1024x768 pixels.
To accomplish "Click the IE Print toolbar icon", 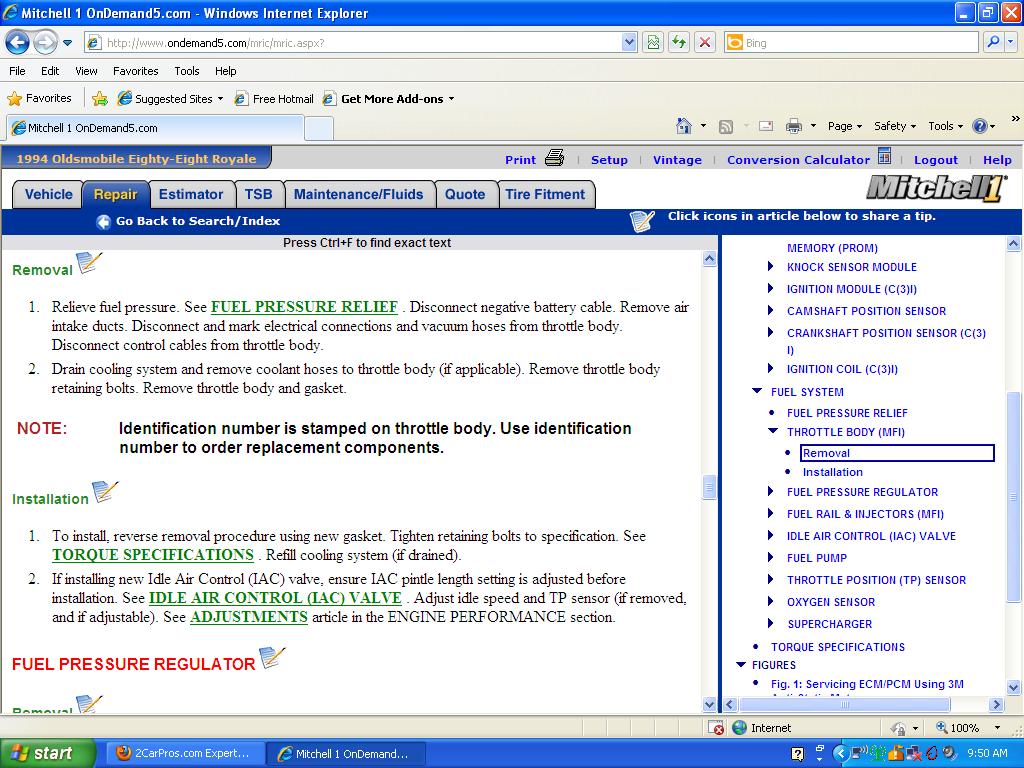I will [x=793, y=125].
